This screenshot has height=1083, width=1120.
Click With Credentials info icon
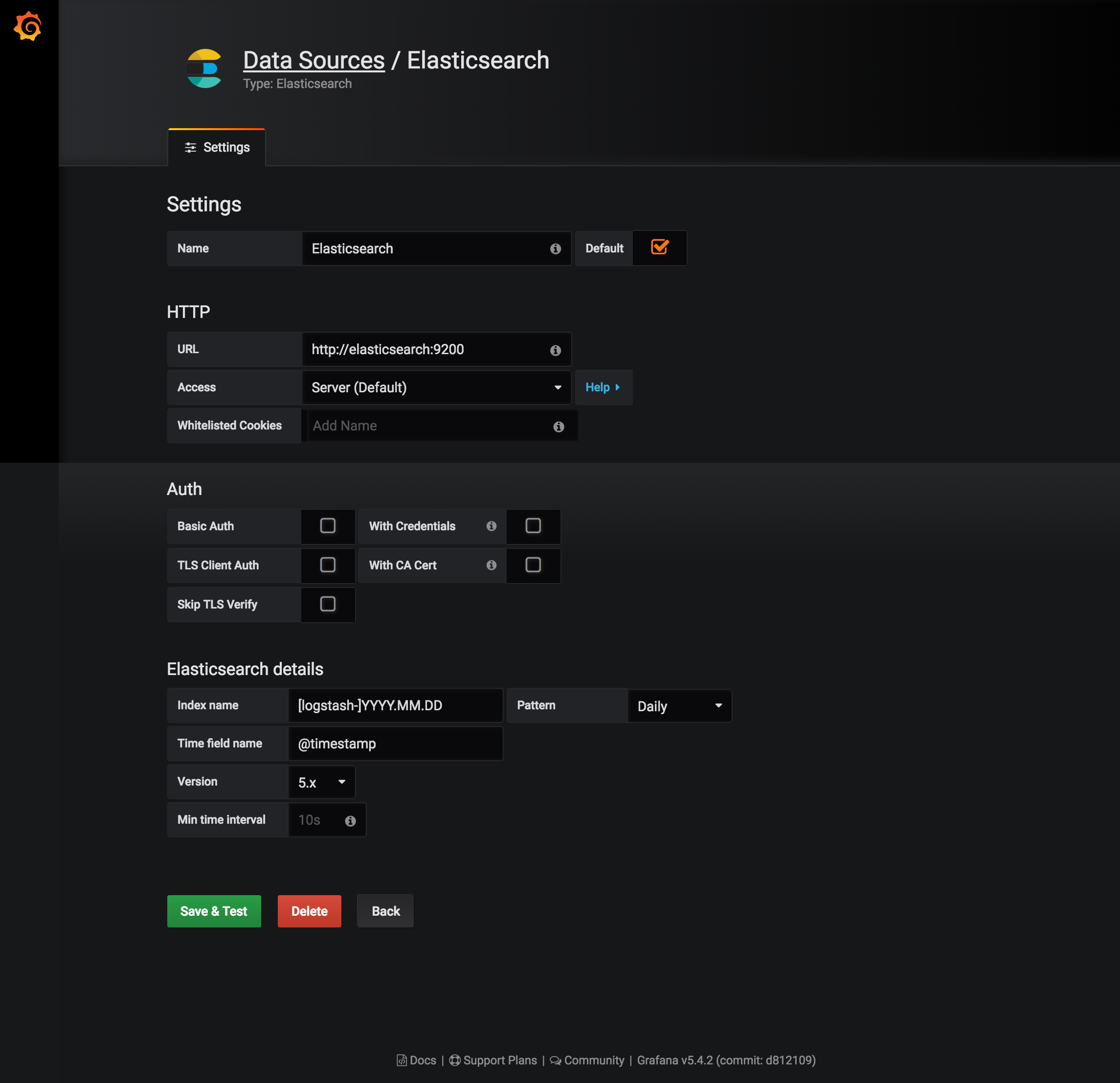(x=491, y=526)
